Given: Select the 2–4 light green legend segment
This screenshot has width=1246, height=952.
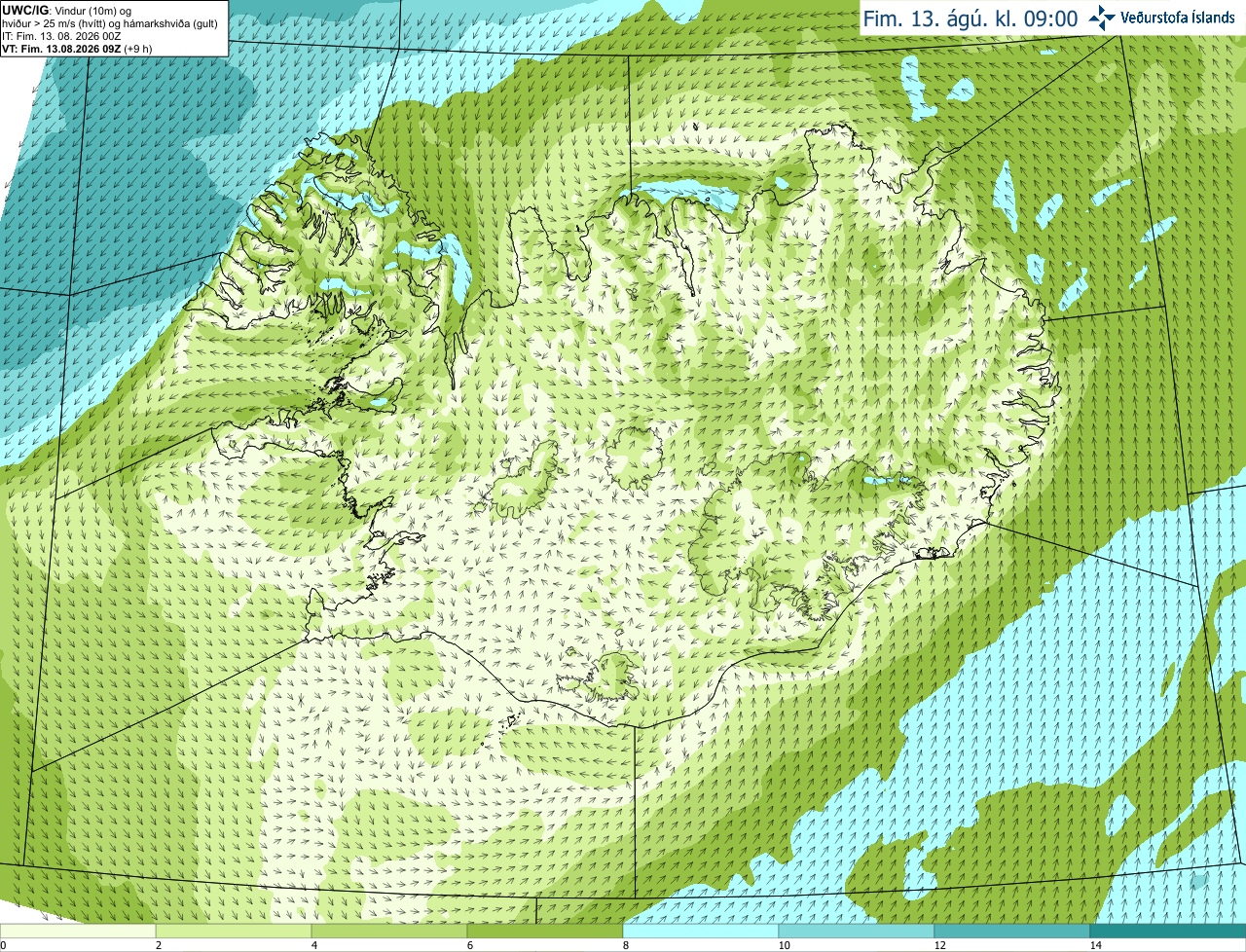Looking at the screenshot, I should tap(234, 931).
